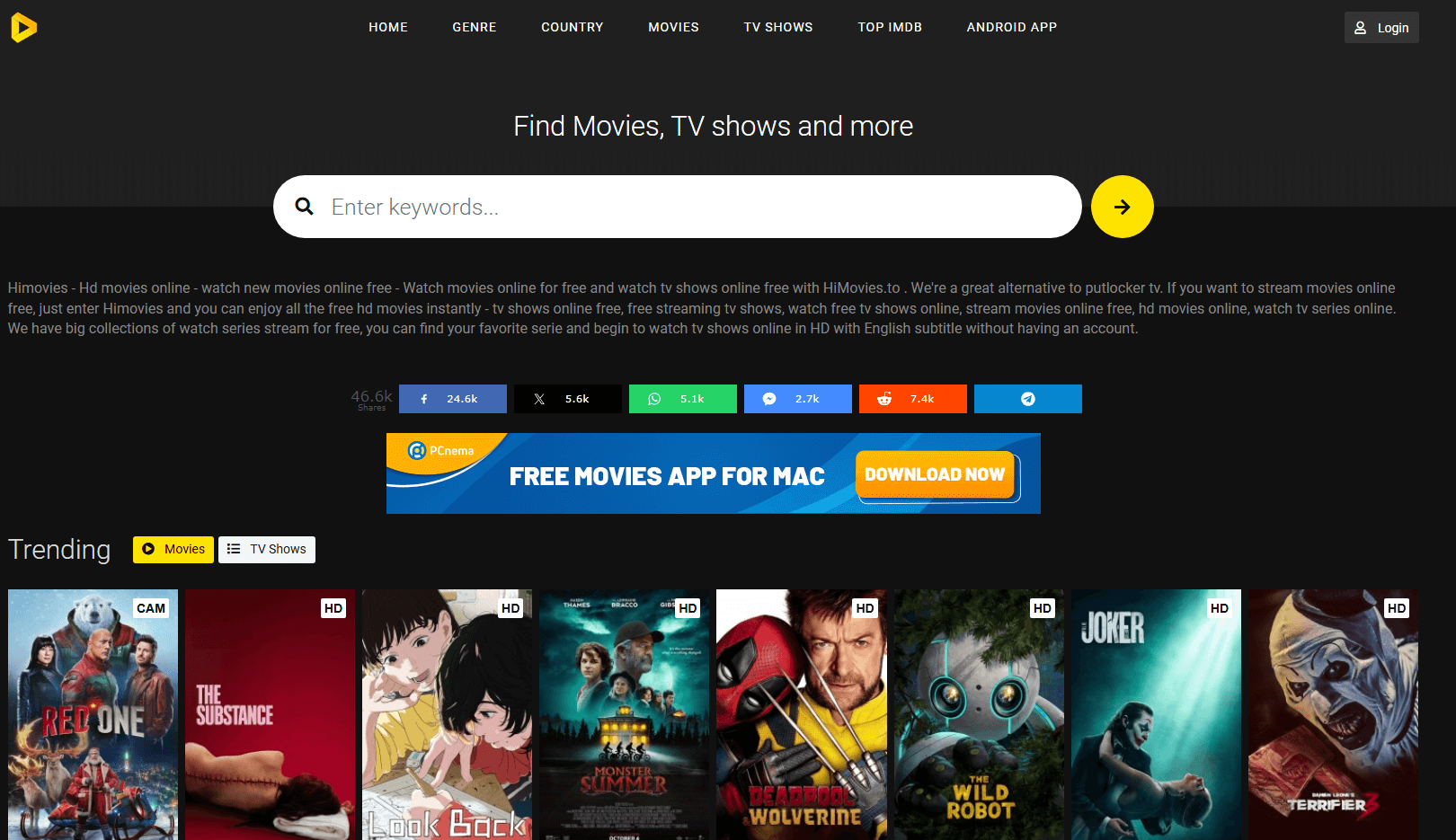Share via X (Twitter) button
Screen dimensions: 1456x840
567,399
